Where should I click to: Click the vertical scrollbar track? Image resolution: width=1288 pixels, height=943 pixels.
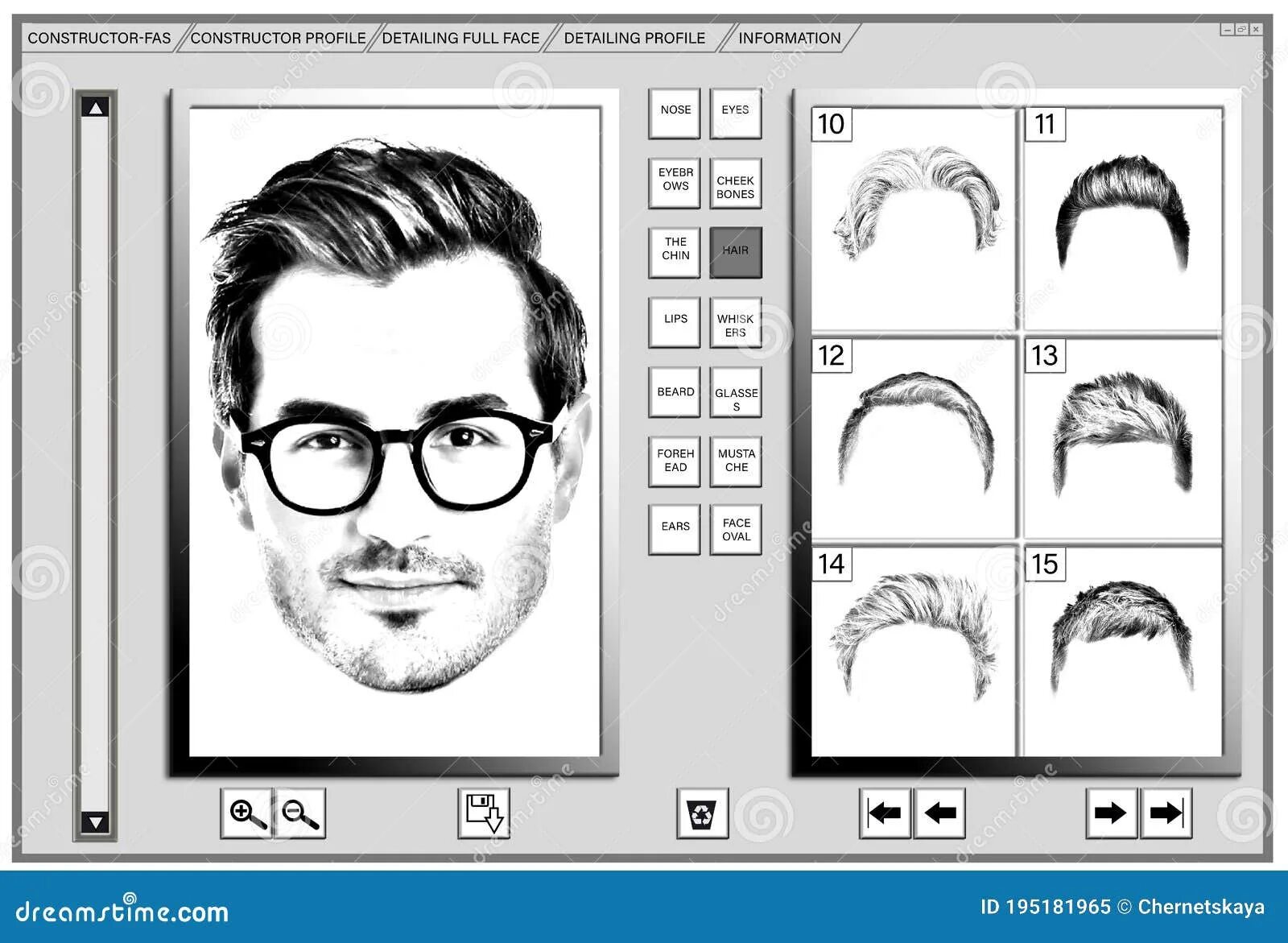[95, 465]
